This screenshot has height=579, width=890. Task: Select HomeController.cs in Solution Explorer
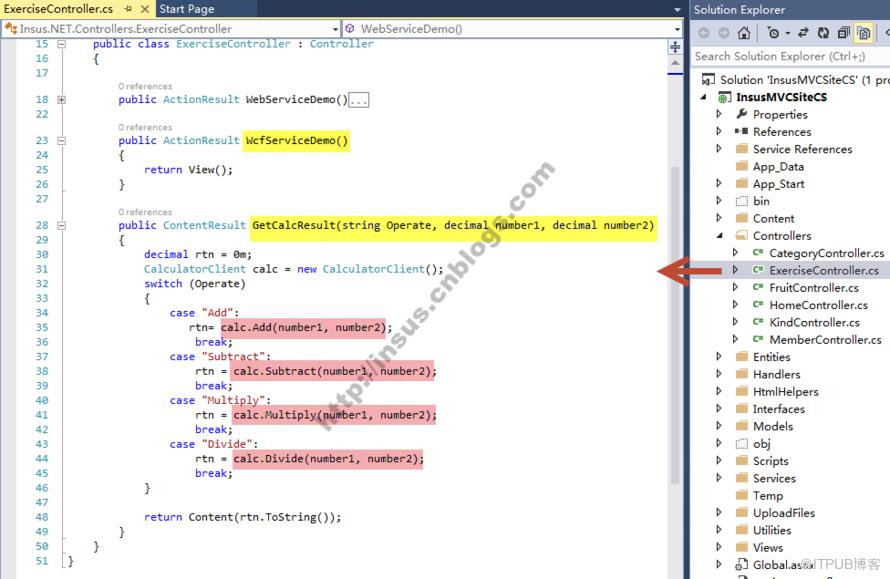818,305
